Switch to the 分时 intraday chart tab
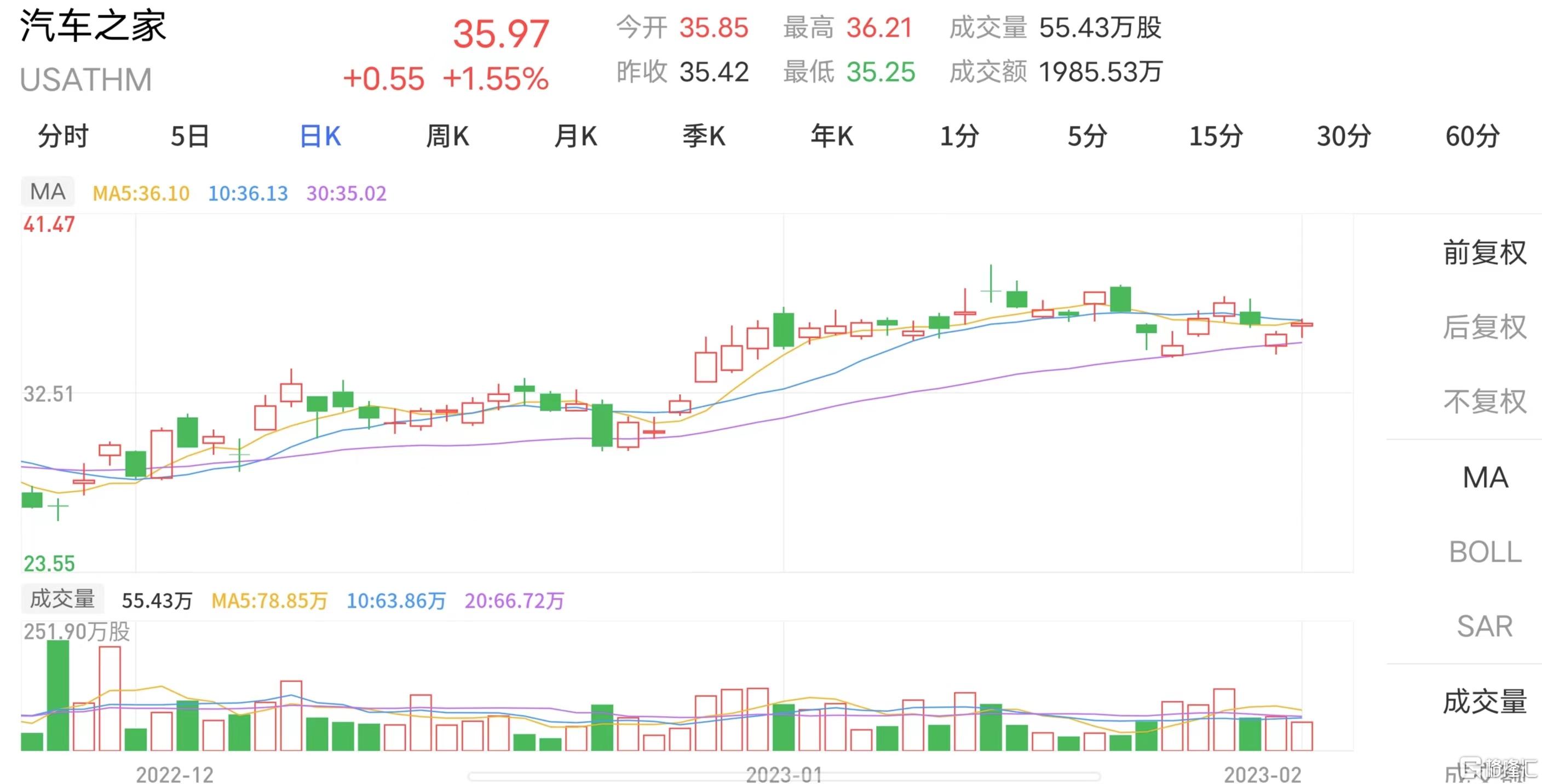This screenshot has width=1542, height=784. pos(64,136)
